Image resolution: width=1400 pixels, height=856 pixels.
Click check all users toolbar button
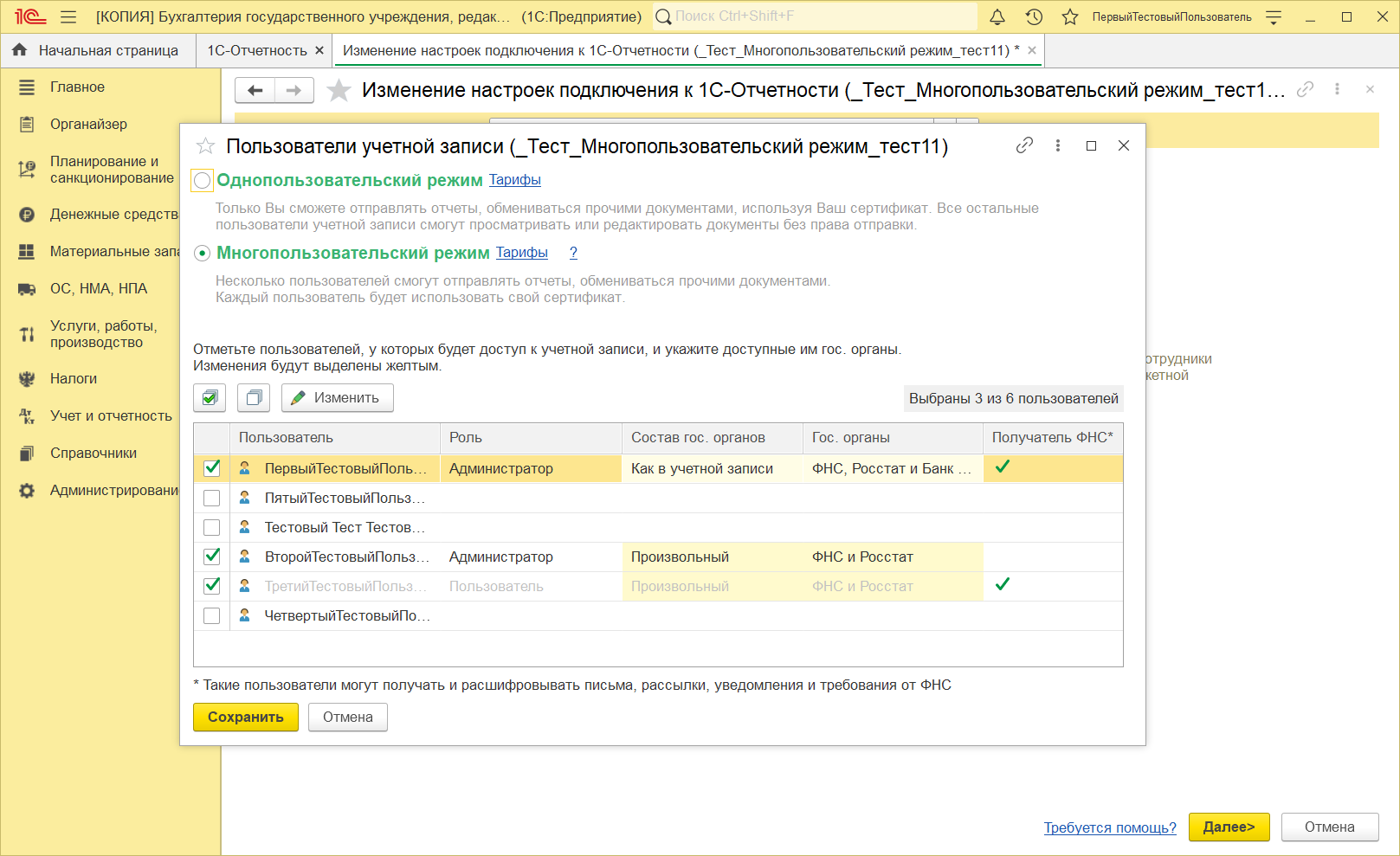(210, 397)
